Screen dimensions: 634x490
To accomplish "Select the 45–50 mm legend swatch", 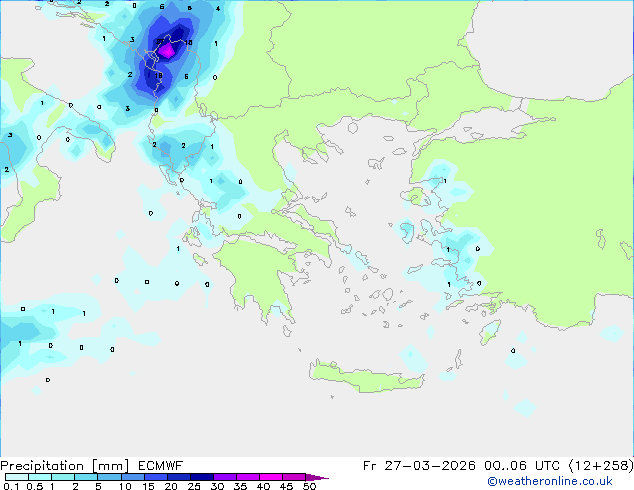I will (294, 477).
